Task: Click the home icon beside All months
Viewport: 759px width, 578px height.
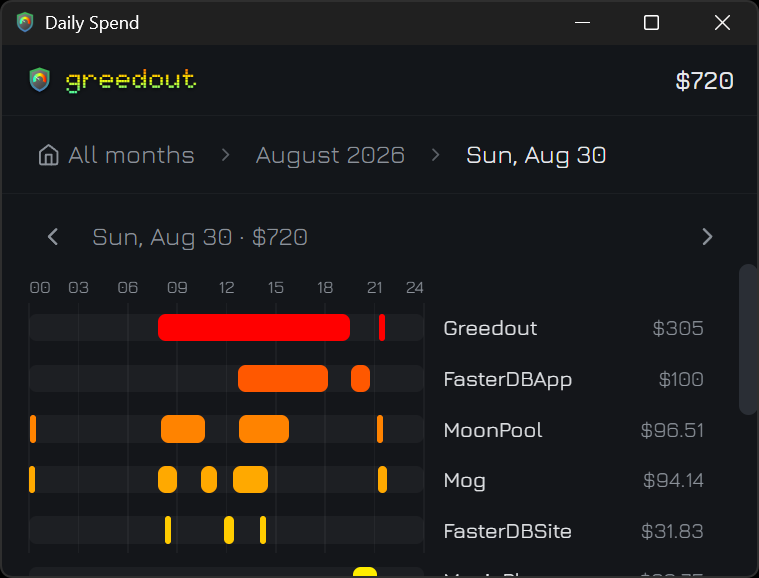Action: [48, 155]
